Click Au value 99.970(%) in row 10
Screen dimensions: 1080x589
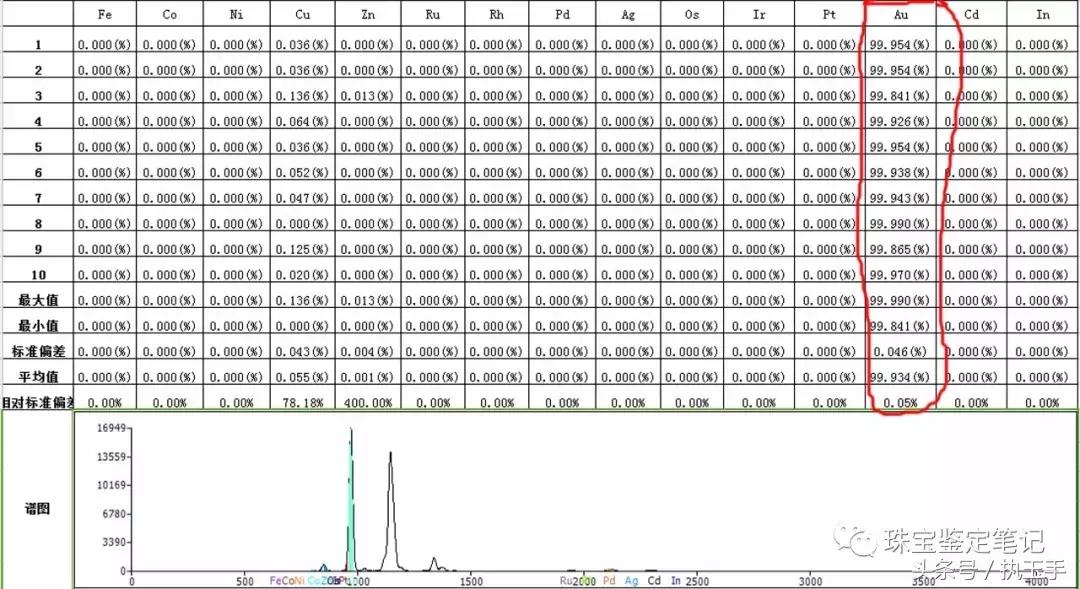click(900, 275)
